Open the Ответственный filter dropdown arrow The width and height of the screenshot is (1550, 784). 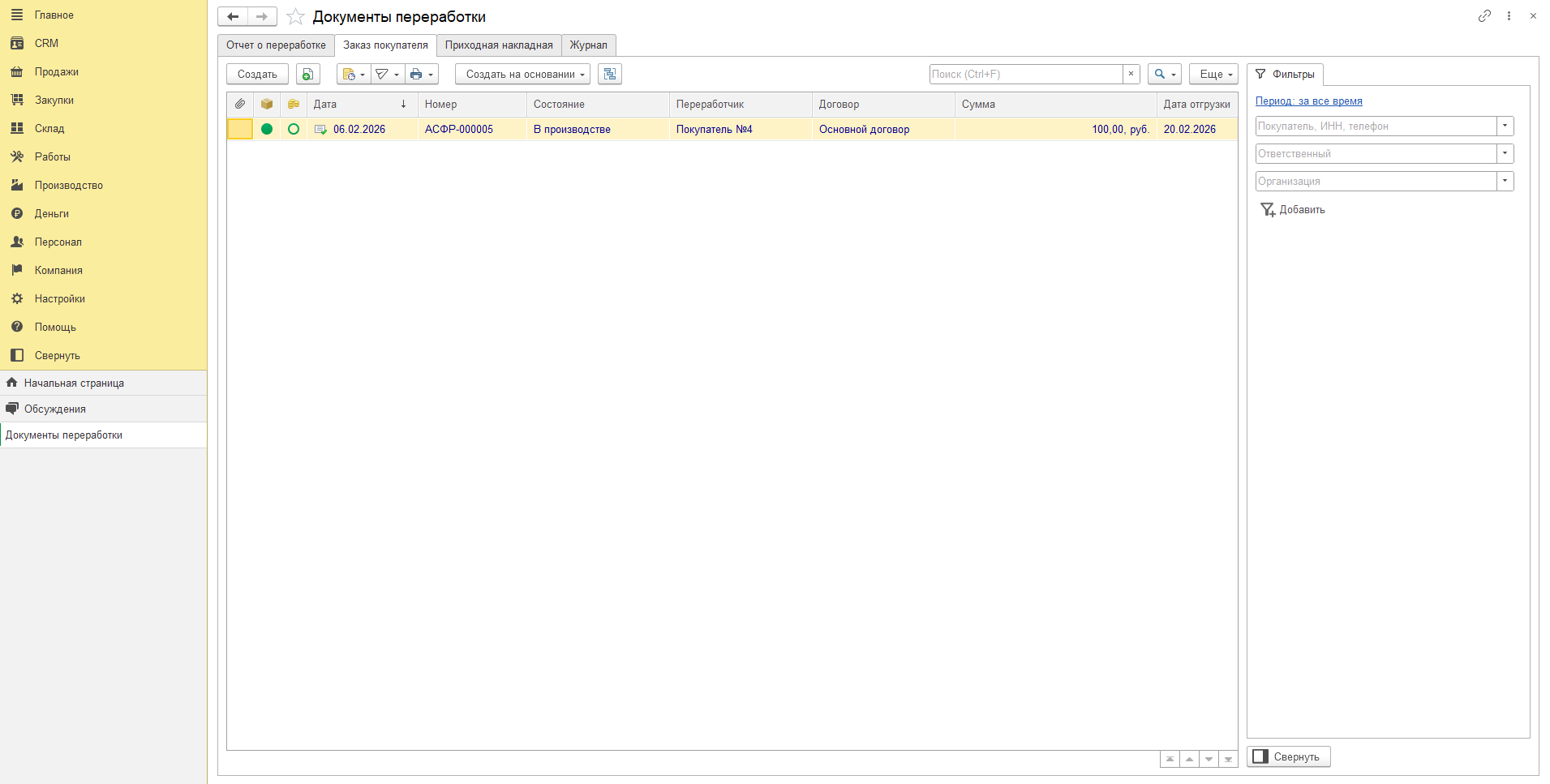[1505, 153]
